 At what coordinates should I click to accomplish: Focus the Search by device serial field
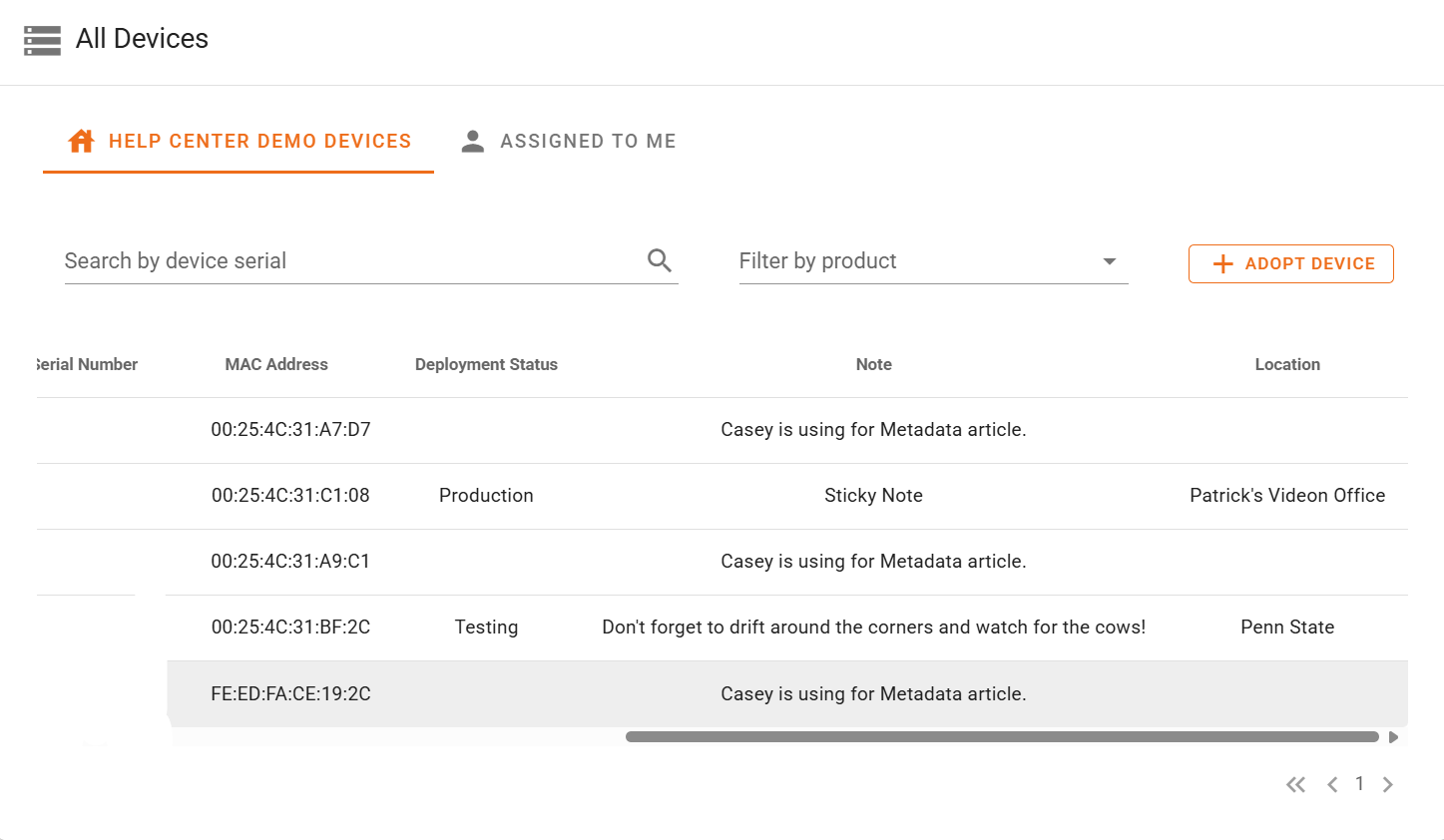[371, 260]
